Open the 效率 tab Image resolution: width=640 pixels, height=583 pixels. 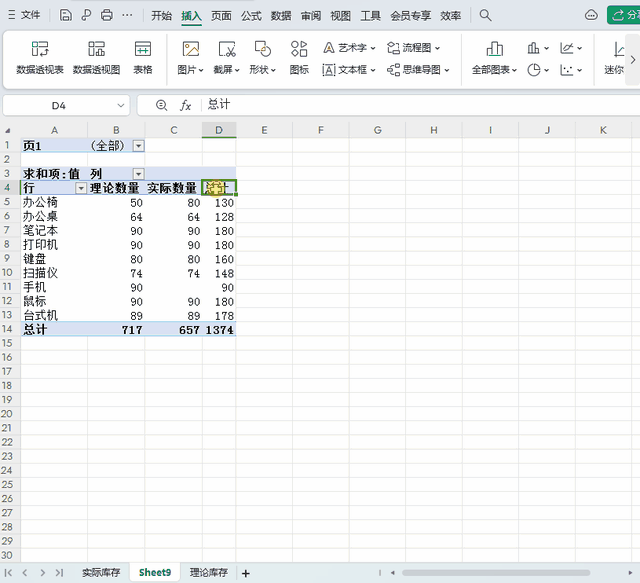pos(450,16)
